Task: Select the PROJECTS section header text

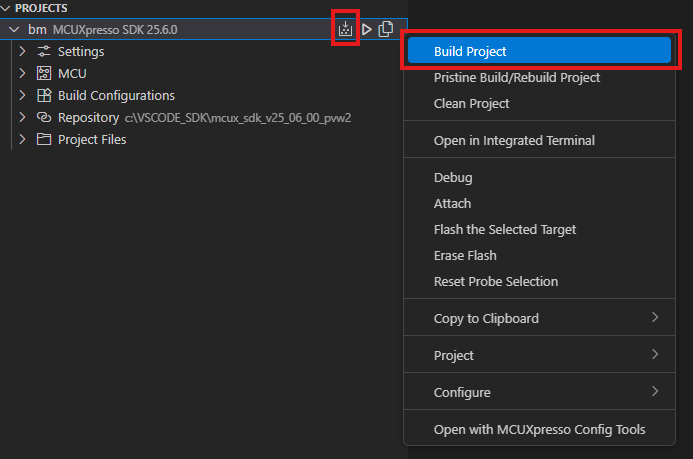Action: (41, 8)
